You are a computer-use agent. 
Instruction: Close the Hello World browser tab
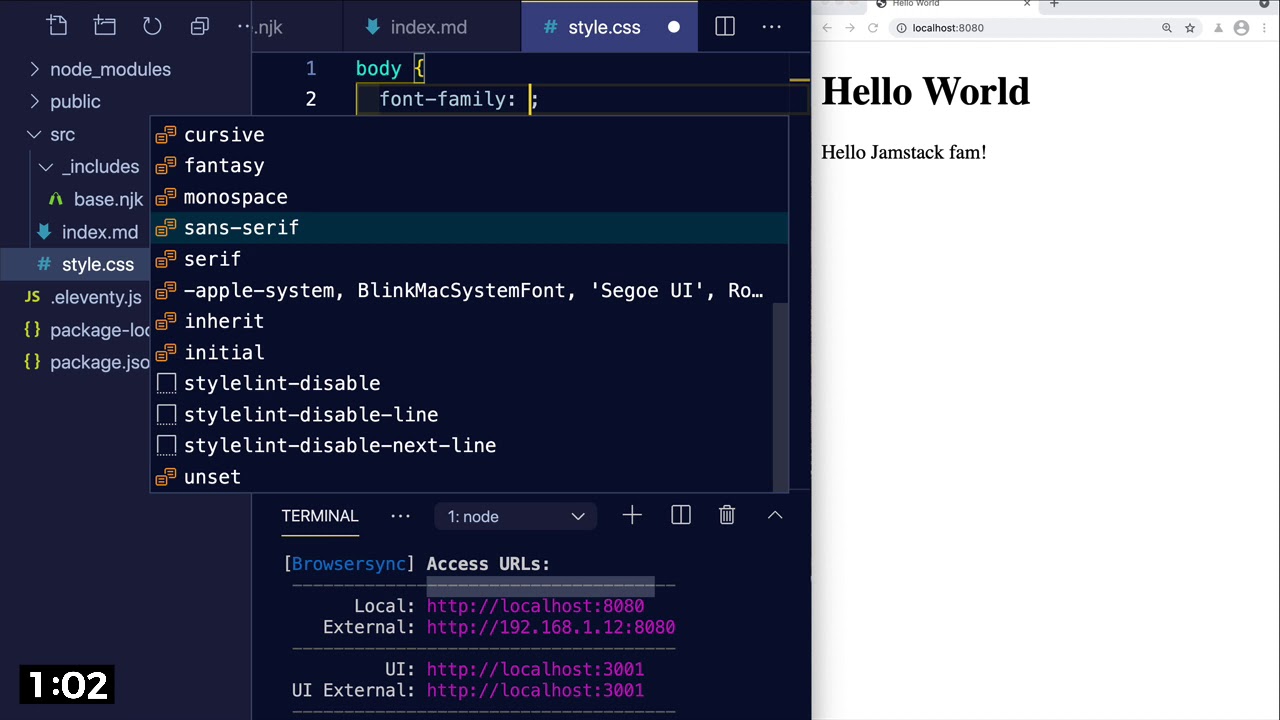click(x=1027, y=4)
